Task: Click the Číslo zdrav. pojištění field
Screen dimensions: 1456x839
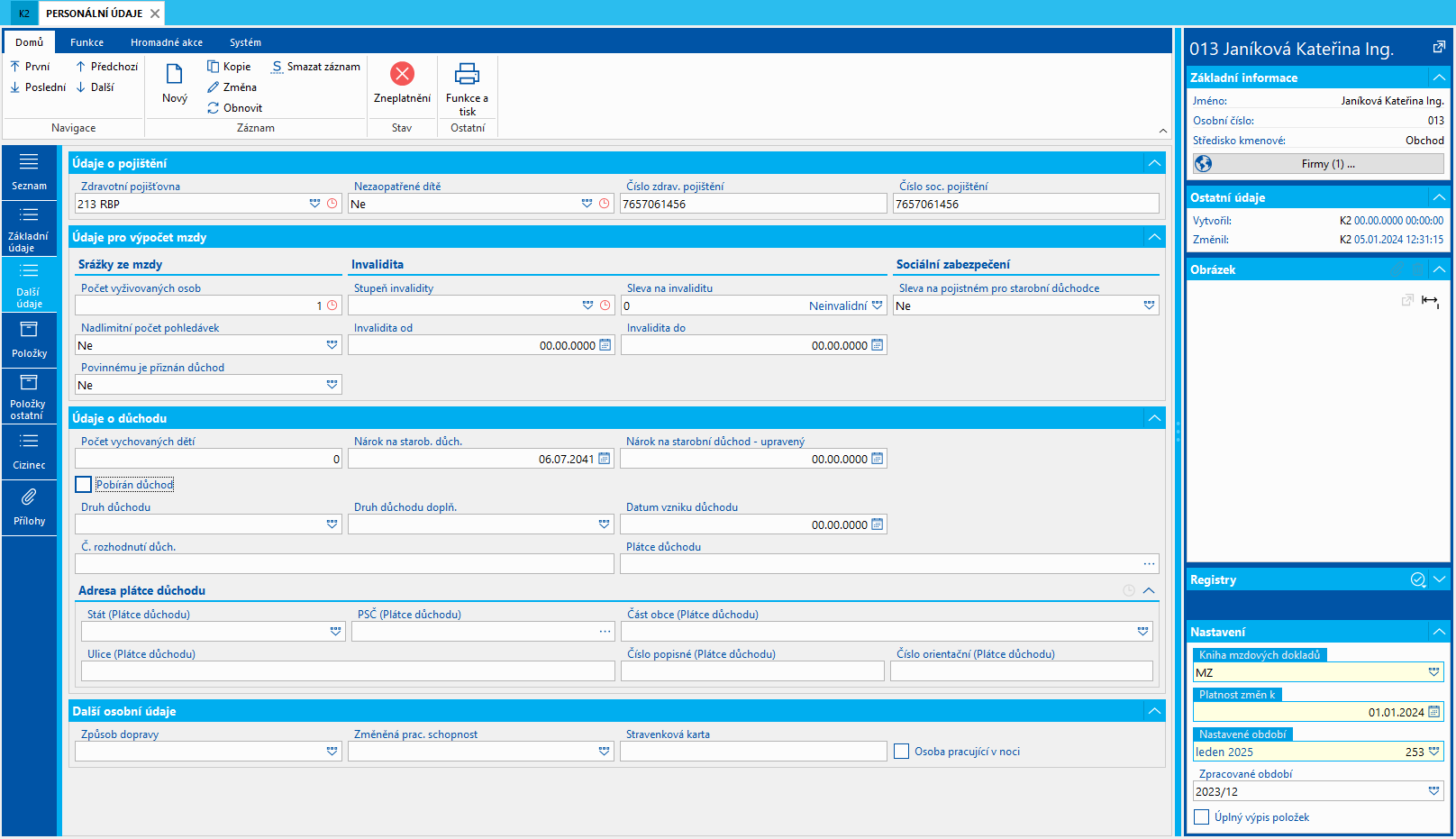Action: point(752,205)
